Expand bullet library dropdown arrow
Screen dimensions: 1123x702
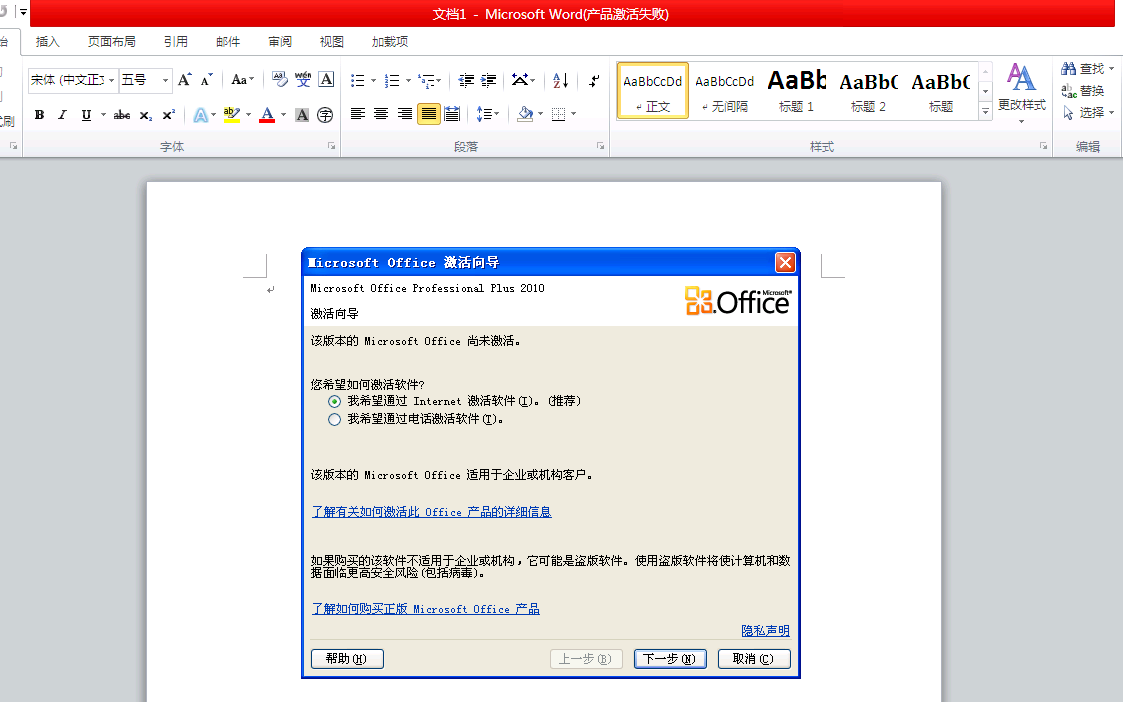pyautogui.click(x=373, y=80)
